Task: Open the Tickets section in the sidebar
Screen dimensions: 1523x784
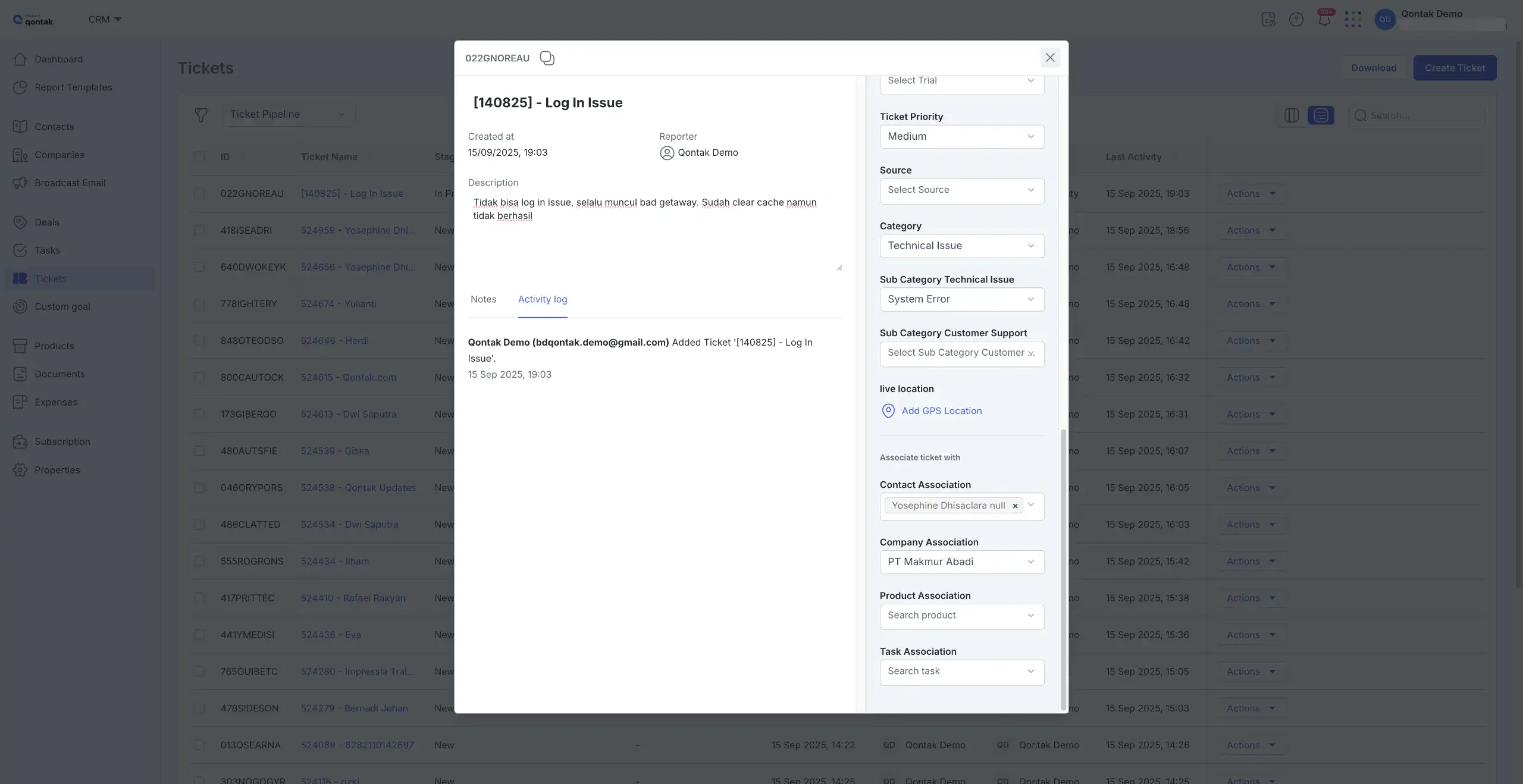Action: point(51,278)
